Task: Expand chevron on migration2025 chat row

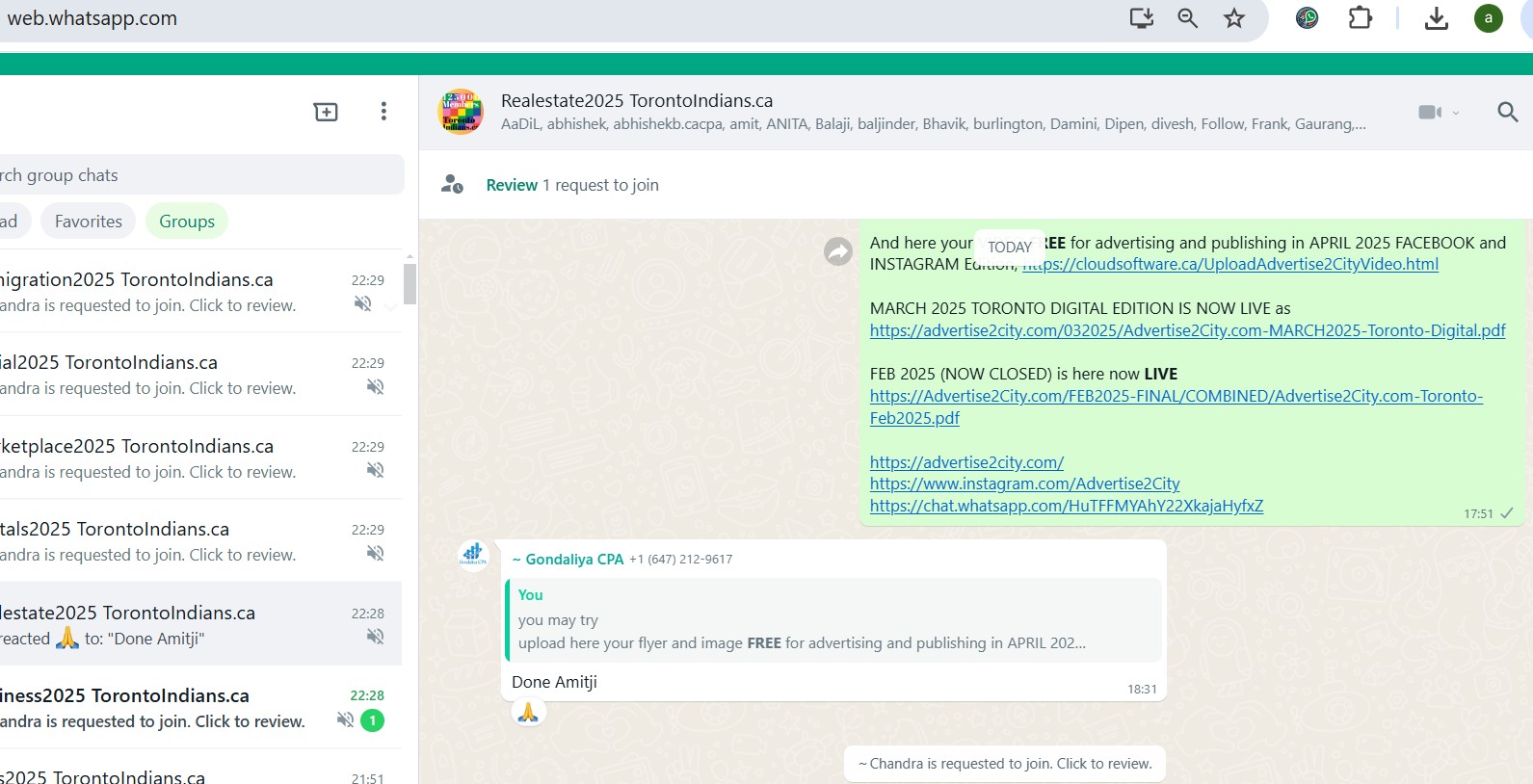Action: point(390,306)
